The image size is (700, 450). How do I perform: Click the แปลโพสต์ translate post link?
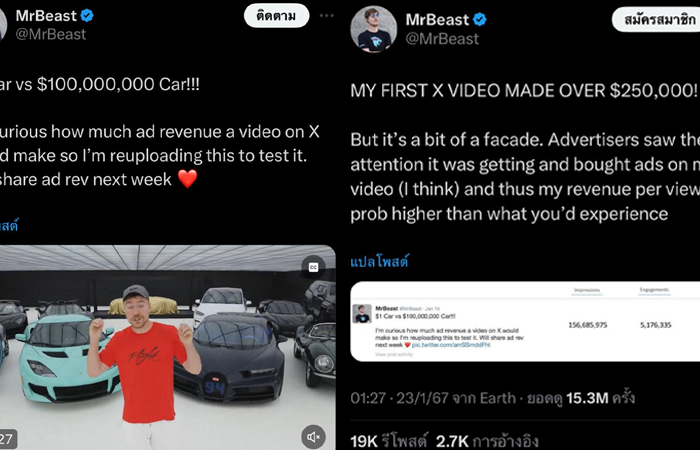pos(379,262)
